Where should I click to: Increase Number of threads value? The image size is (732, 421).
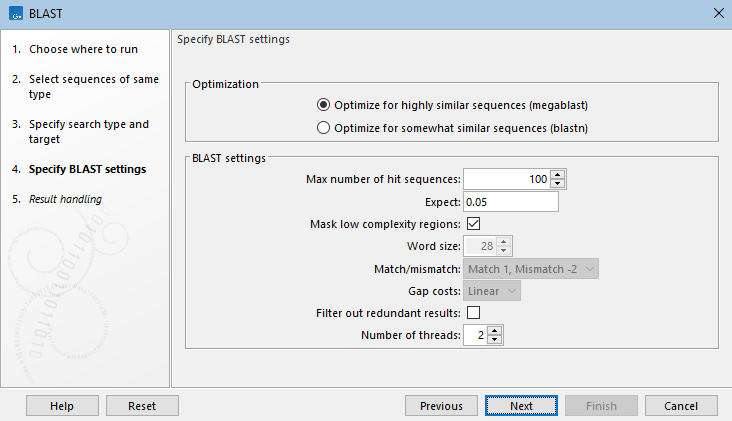coord(495,330)
